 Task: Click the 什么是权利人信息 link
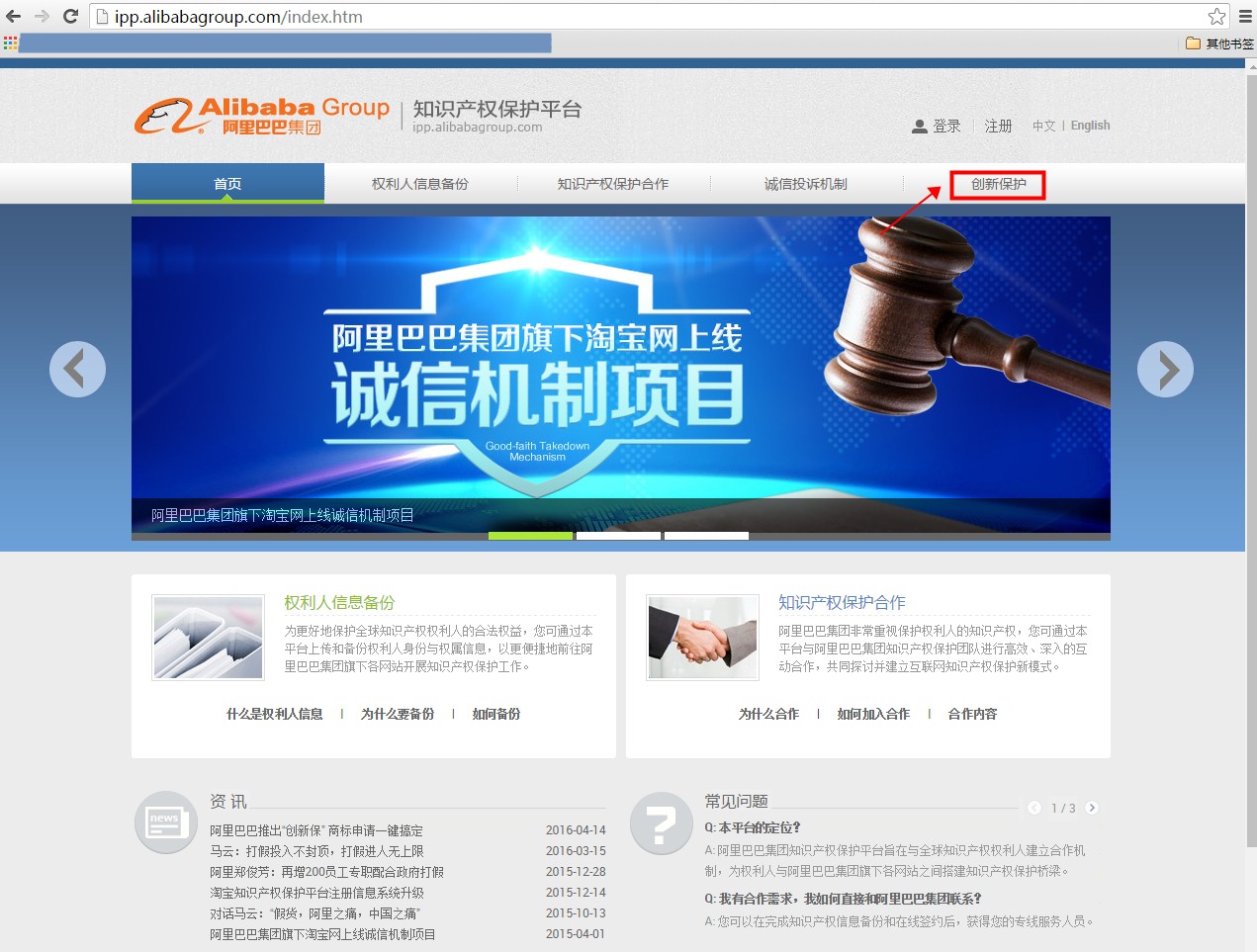click(x=275, y=714)
